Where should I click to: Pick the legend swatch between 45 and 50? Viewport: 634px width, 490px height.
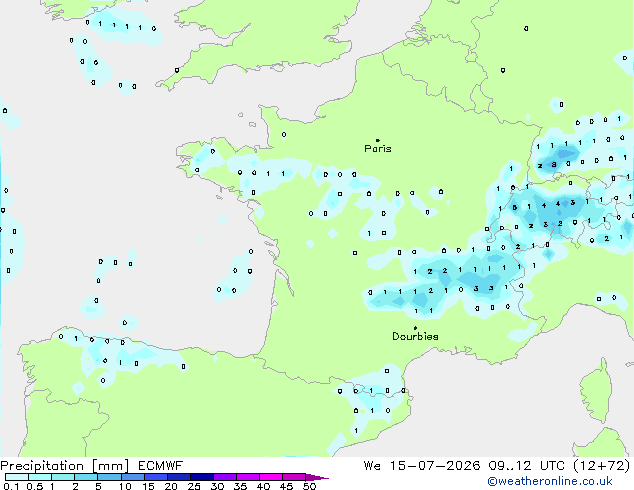294,477
